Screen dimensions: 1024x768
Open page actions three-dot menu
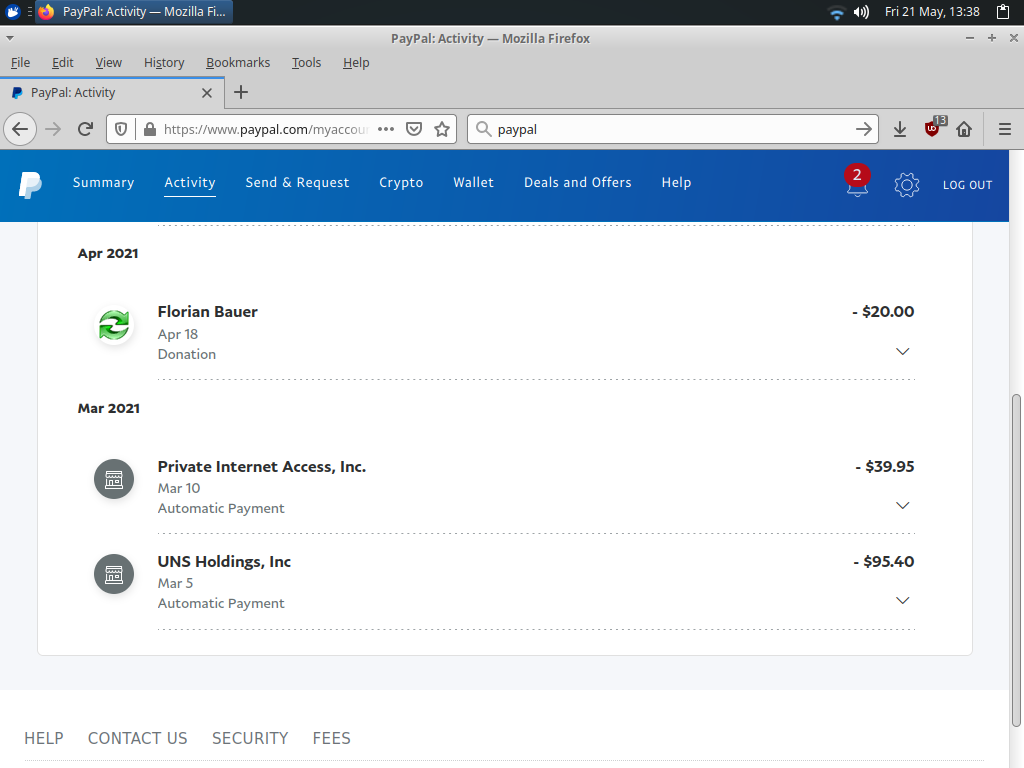pyautogui.click(x=386, y=129)
